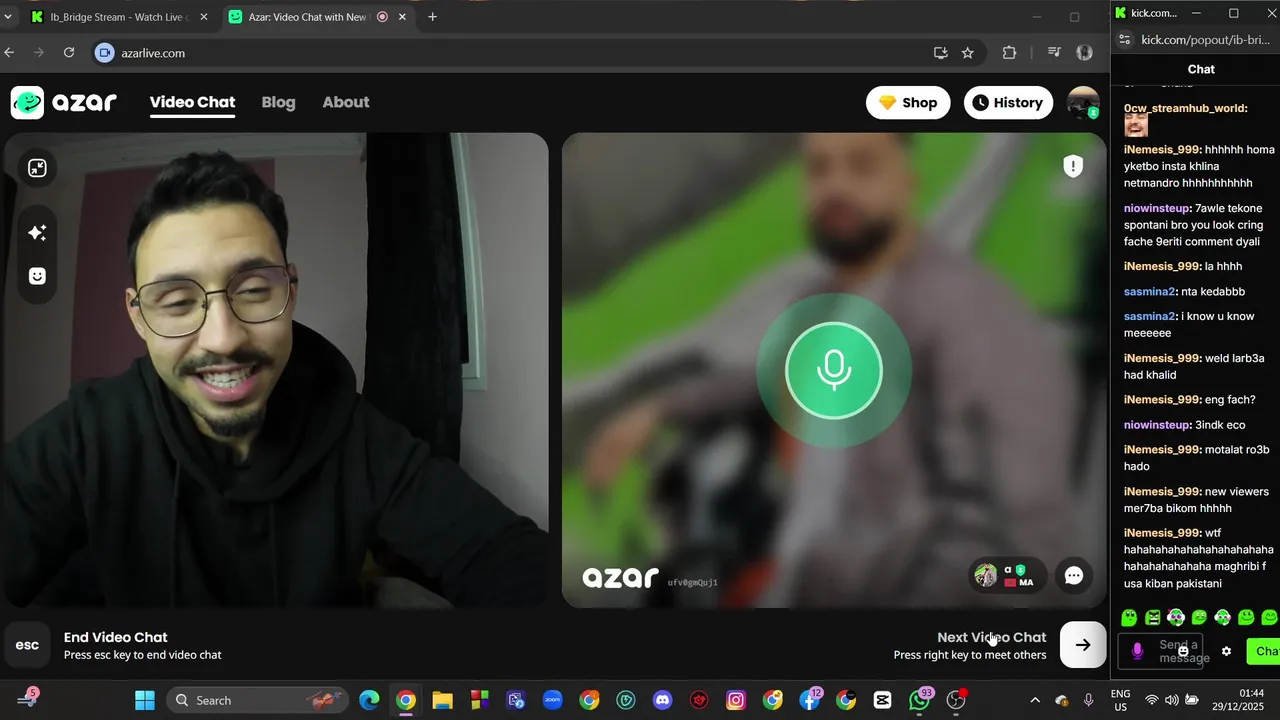Click the report shield icon on partner video
Screen dimensions: 1280x720
coord(1073,166)
